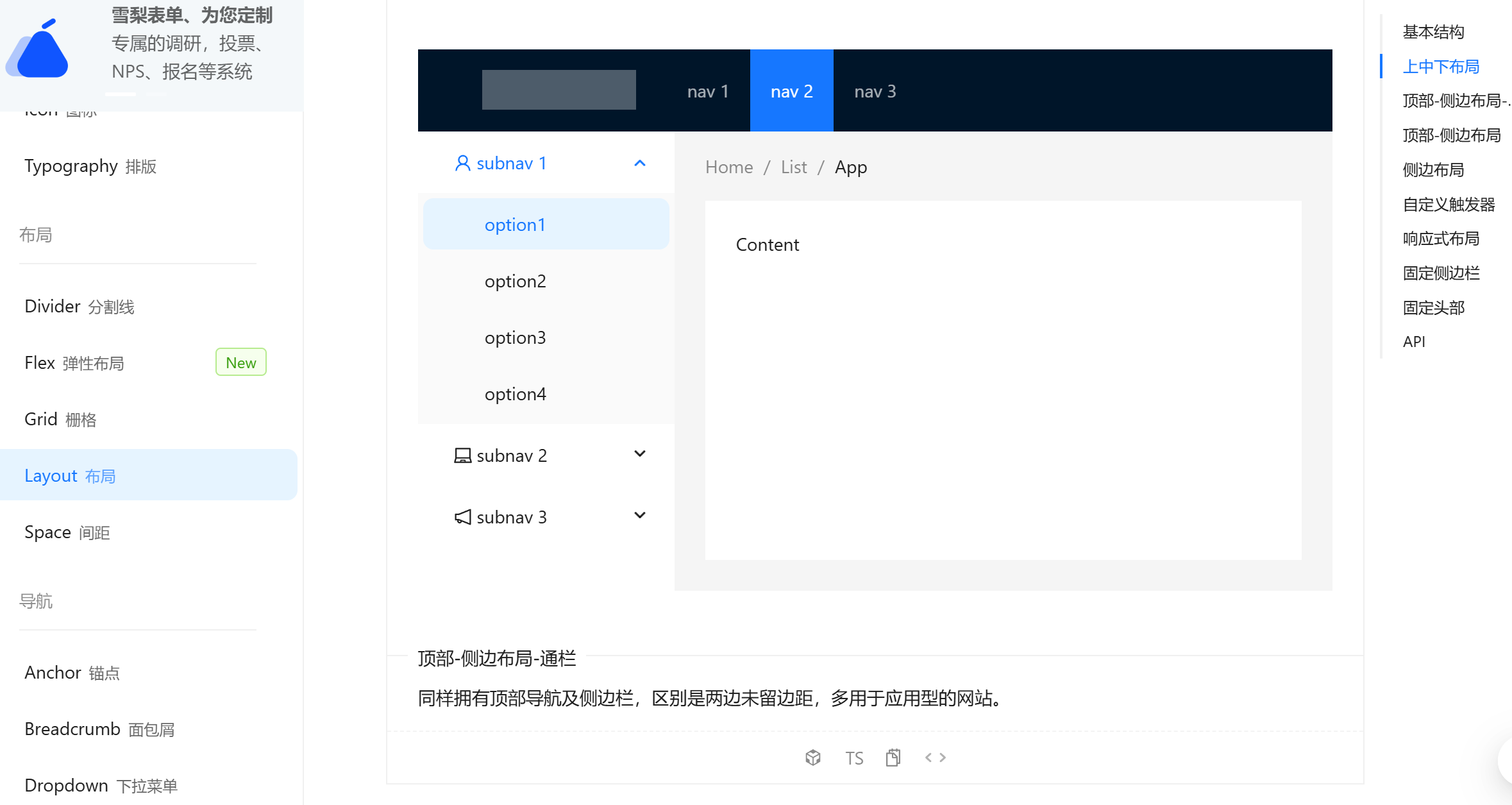Jump to 响应式布局 anchor
Image resolution: width=1512 pixels, height=805 pixels.
tap(1441, 239)
